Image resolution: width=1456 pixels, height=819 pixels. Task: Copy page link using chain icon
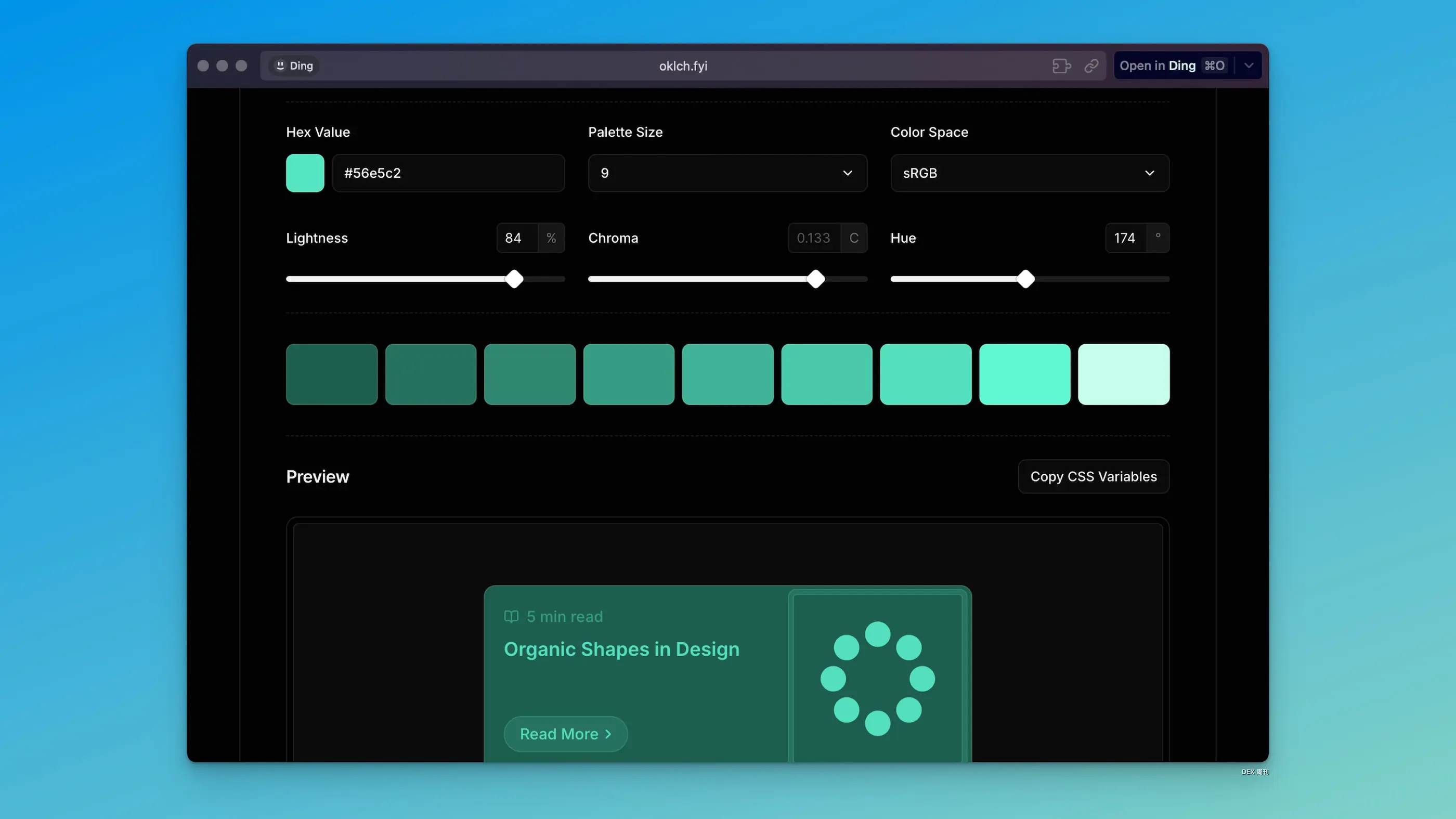click(x=1091, y=66)
